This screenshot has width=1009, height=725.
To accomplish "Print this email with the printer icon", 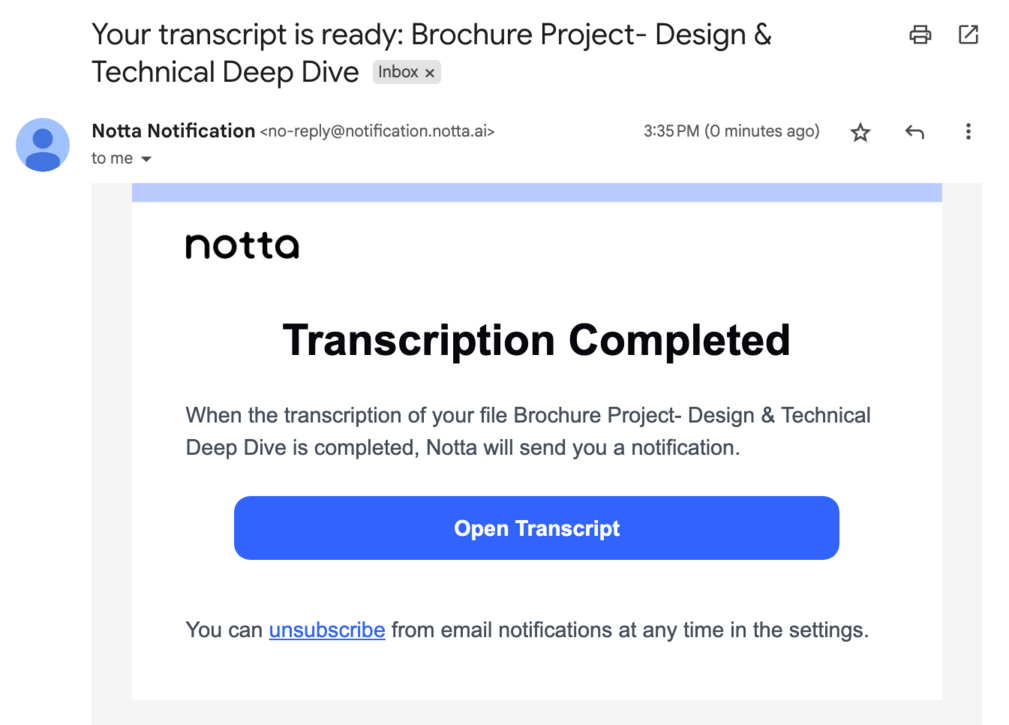I will point(920,35).
